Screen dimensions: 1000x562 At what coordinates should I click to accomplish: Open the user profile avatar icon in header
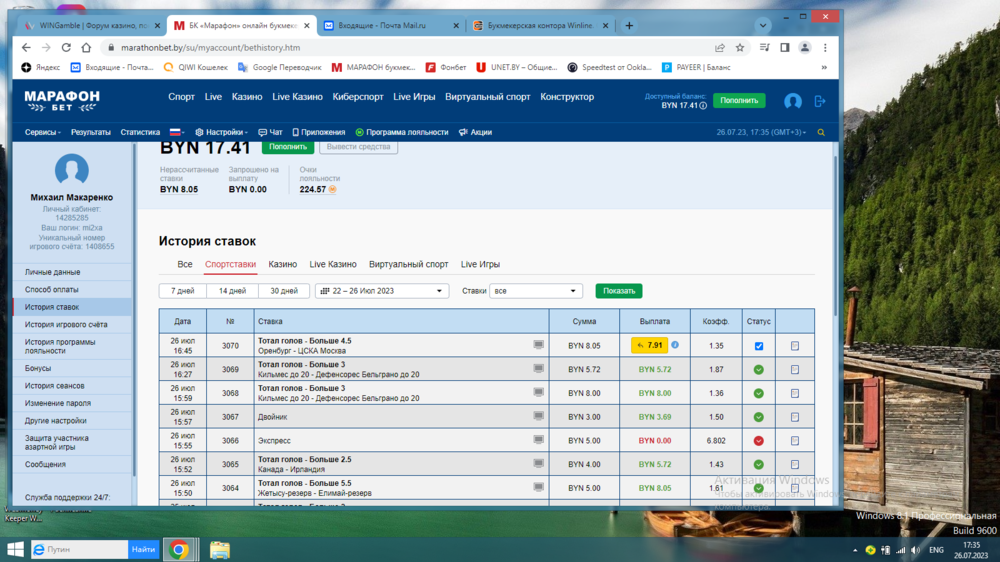point(793,101)
